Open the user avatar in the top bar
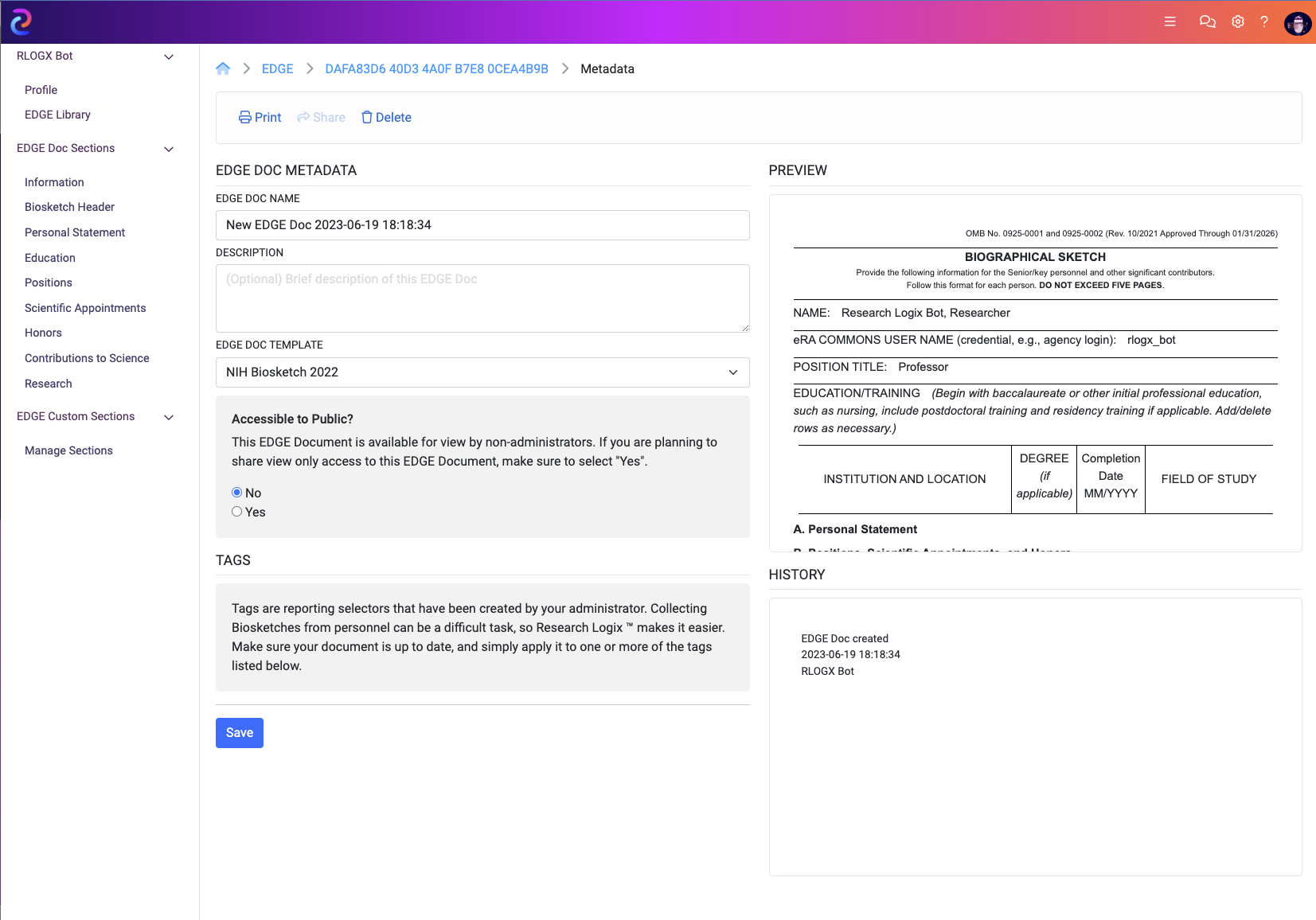Viewport: 1316px width, 920px height. (1297, 23)
